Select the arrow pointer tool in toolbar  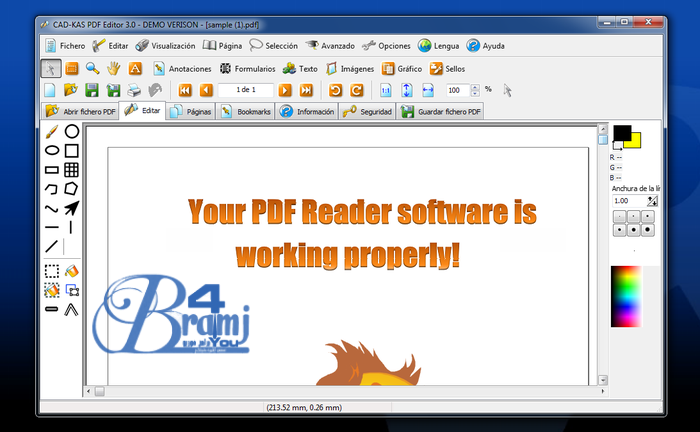(51, 69)
